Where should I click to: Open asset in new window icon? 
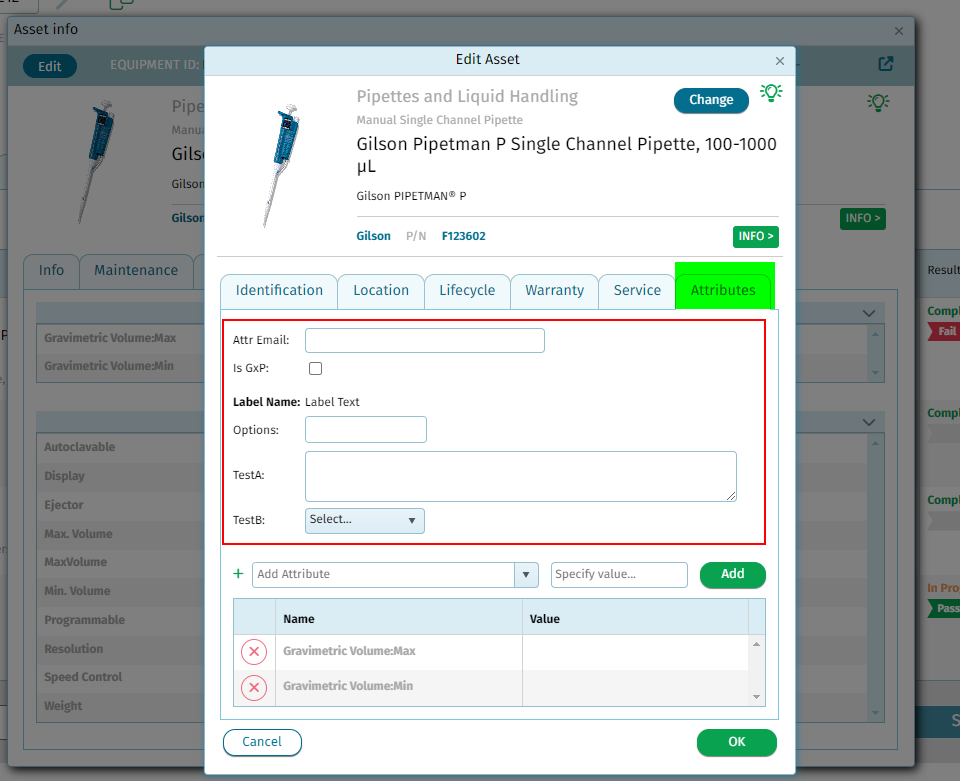885,64
